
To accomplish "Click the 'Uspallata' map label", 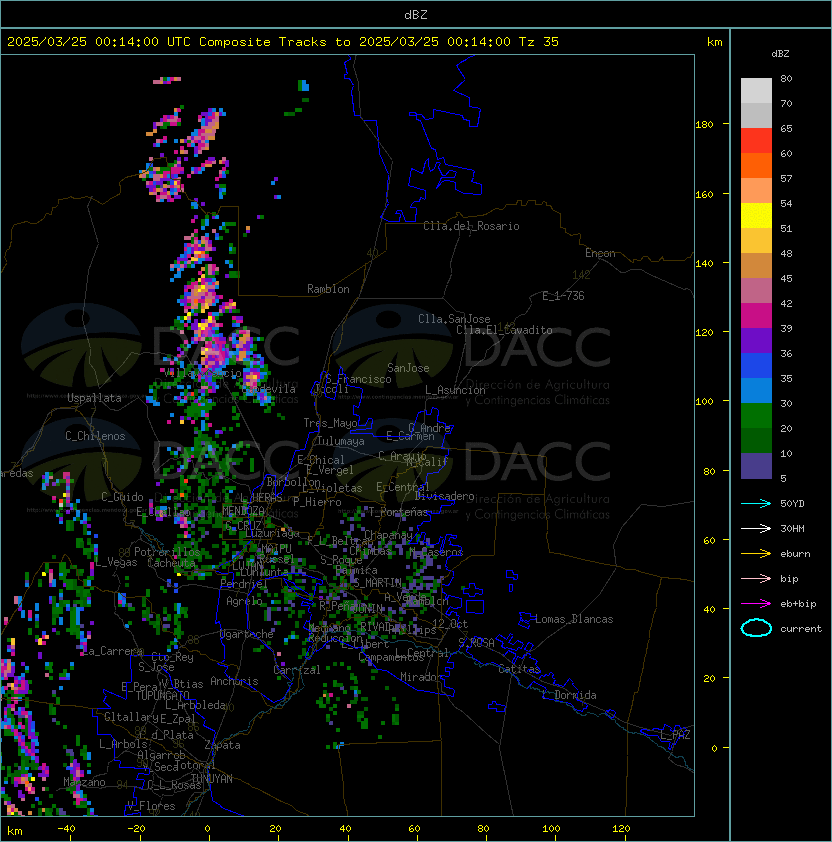I will (94, 398).
